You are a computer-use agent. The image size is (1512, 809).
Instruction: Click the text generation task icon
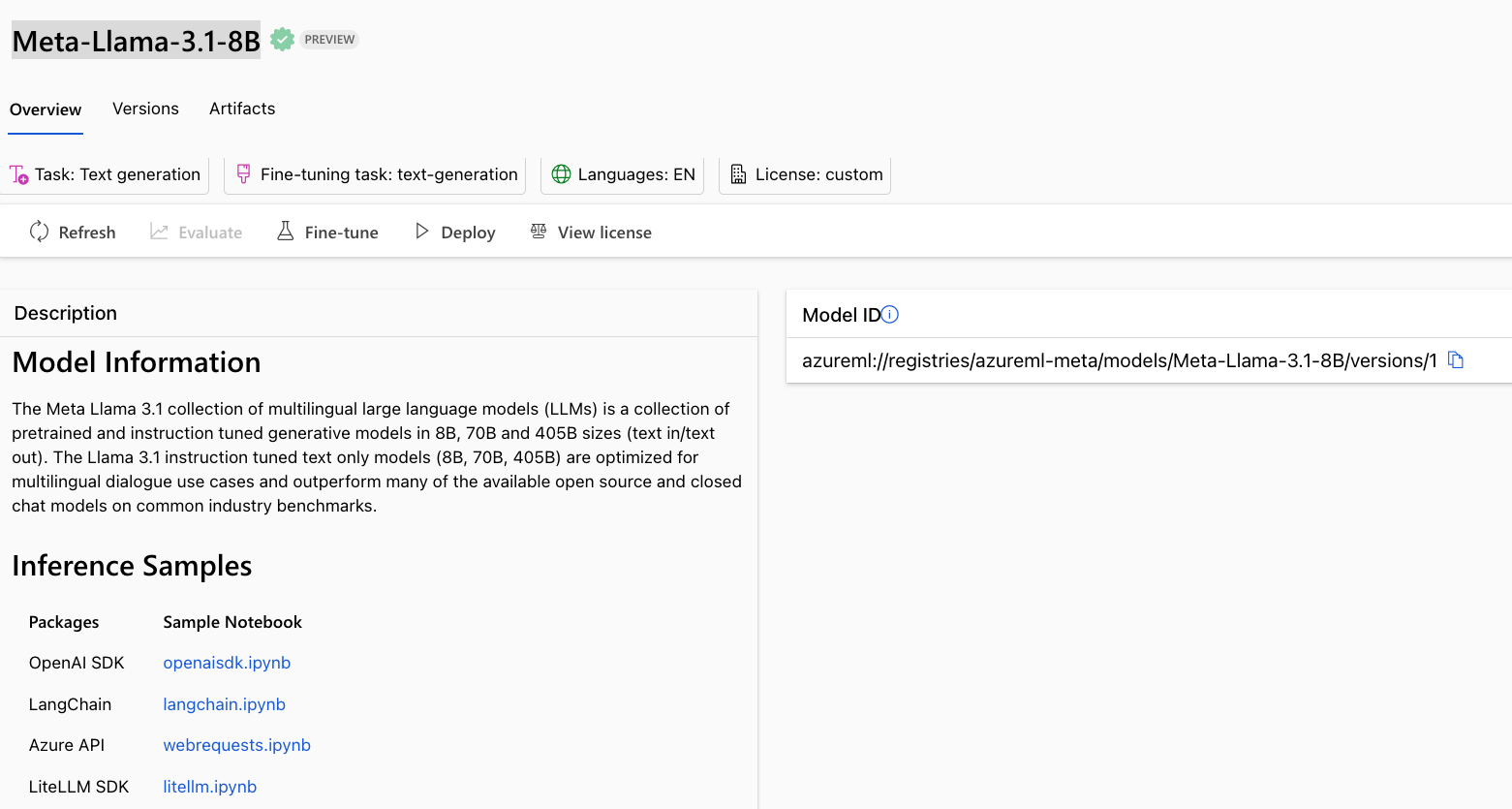(x=19, y=174)
